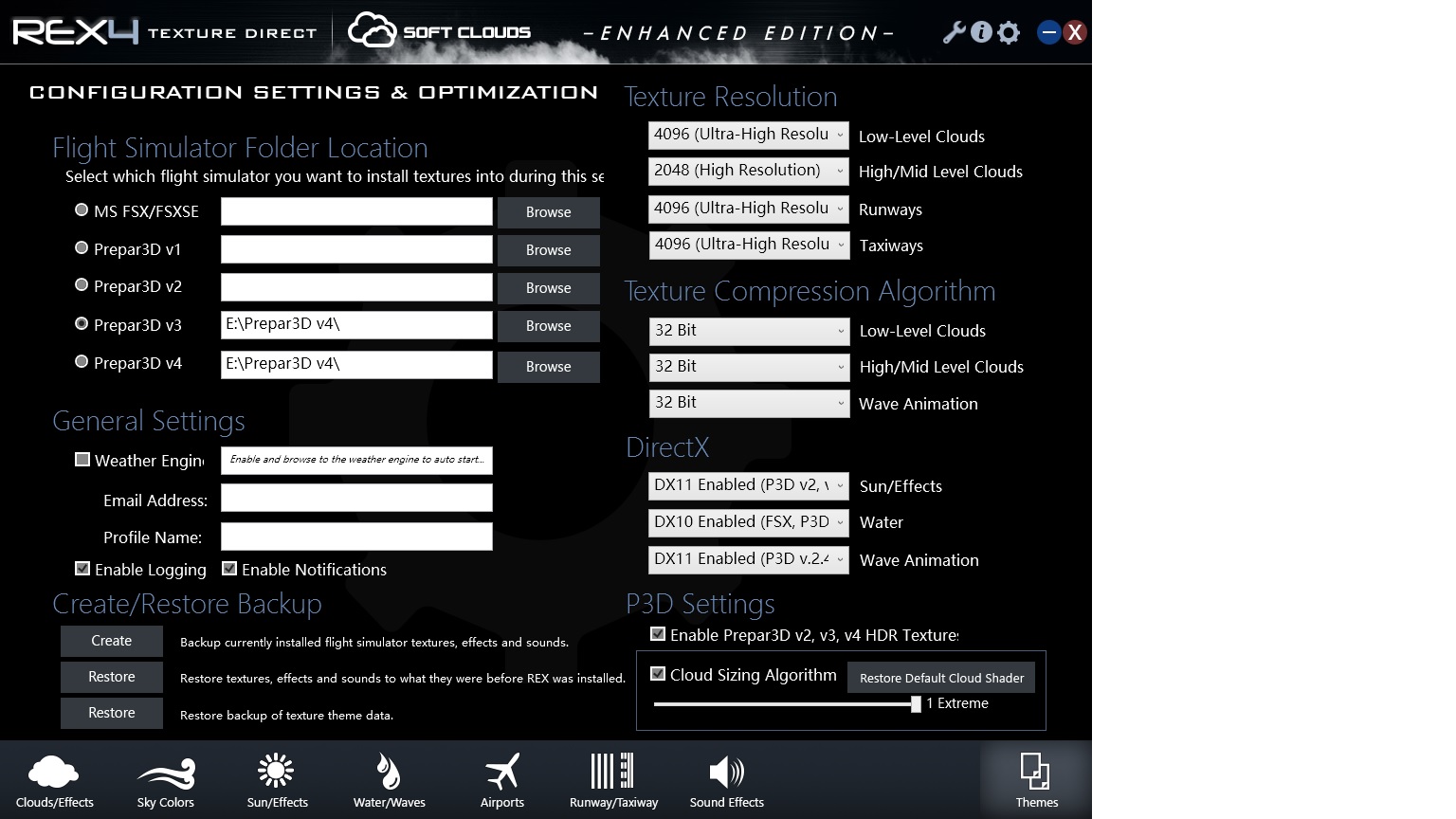The image size is (1456, 819).
Task: Open the Sky Colors section
Action: [166, 780]
